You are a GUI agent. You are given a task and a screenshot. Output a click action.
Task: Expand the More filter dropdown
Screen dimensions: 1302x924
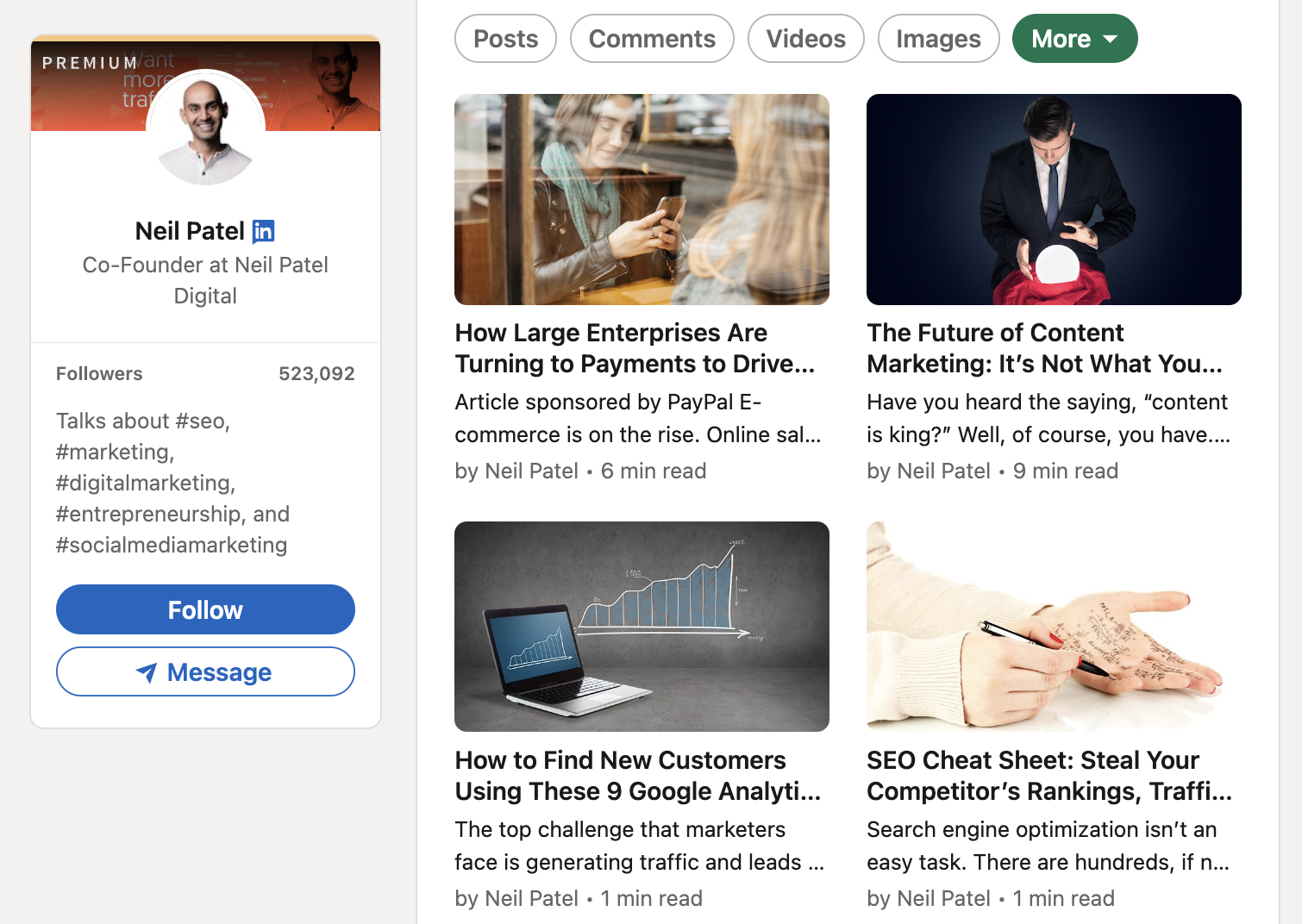click(1074, 39)
